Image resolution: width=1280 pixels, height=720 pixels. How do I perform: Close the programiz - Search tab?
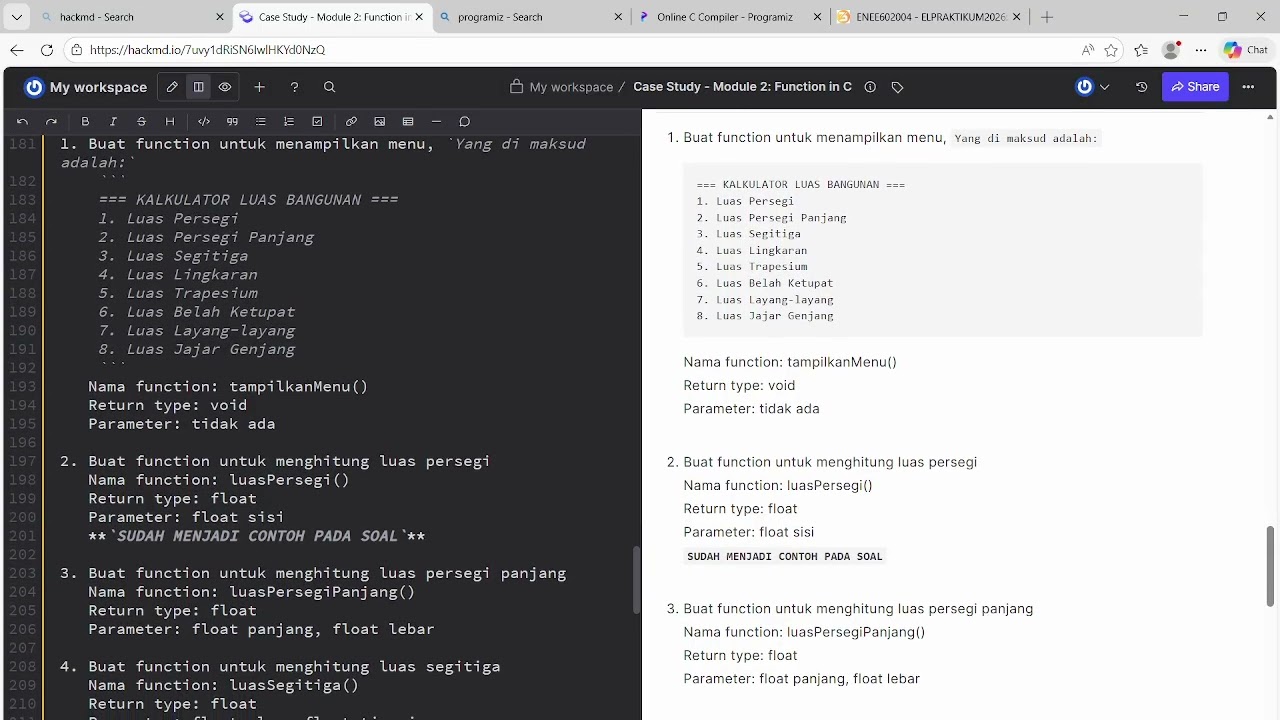(617, 17)
